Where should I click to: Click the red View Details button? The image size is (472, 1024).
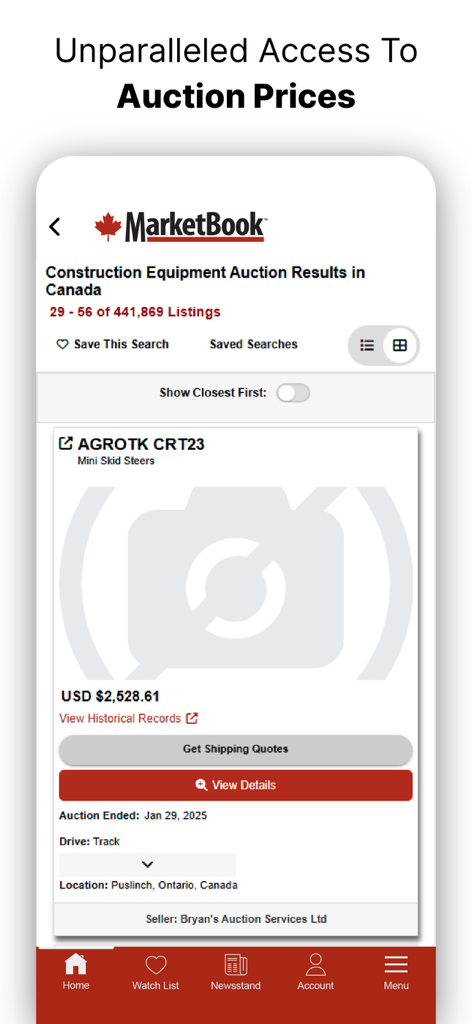236,785
